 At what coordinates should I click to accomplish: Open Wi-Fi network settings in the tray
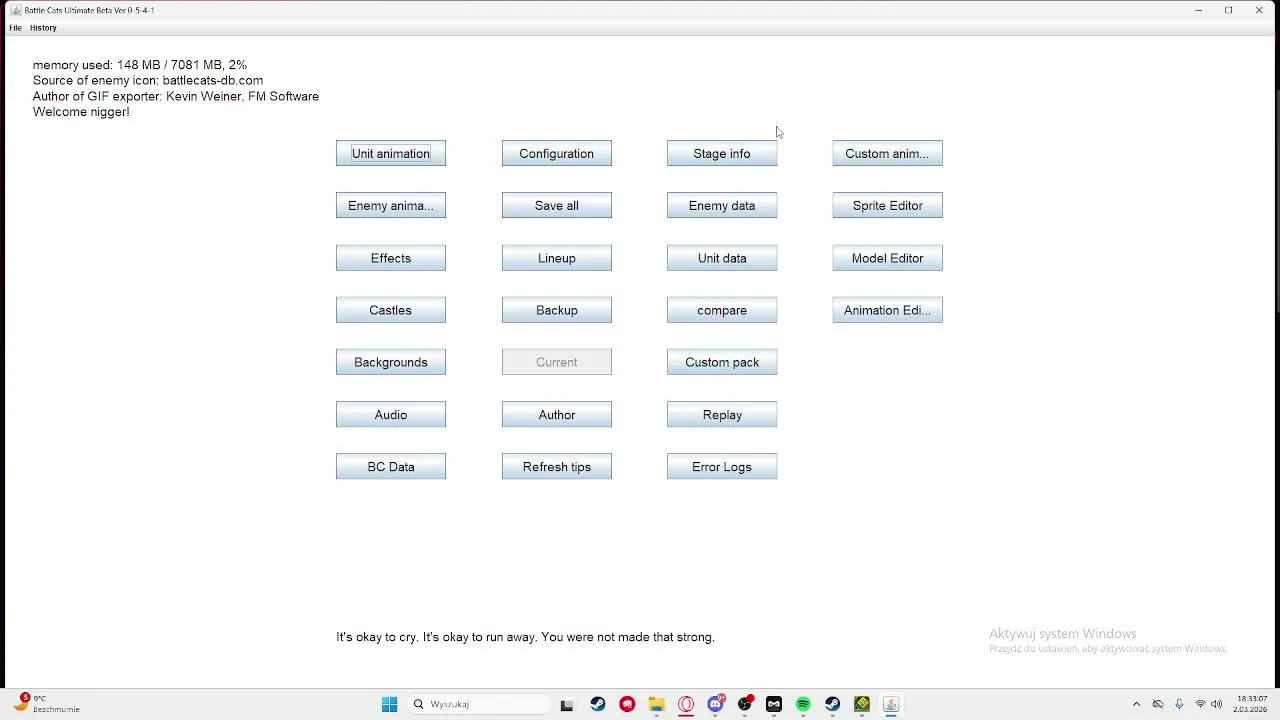click(x=1200, y=704)
